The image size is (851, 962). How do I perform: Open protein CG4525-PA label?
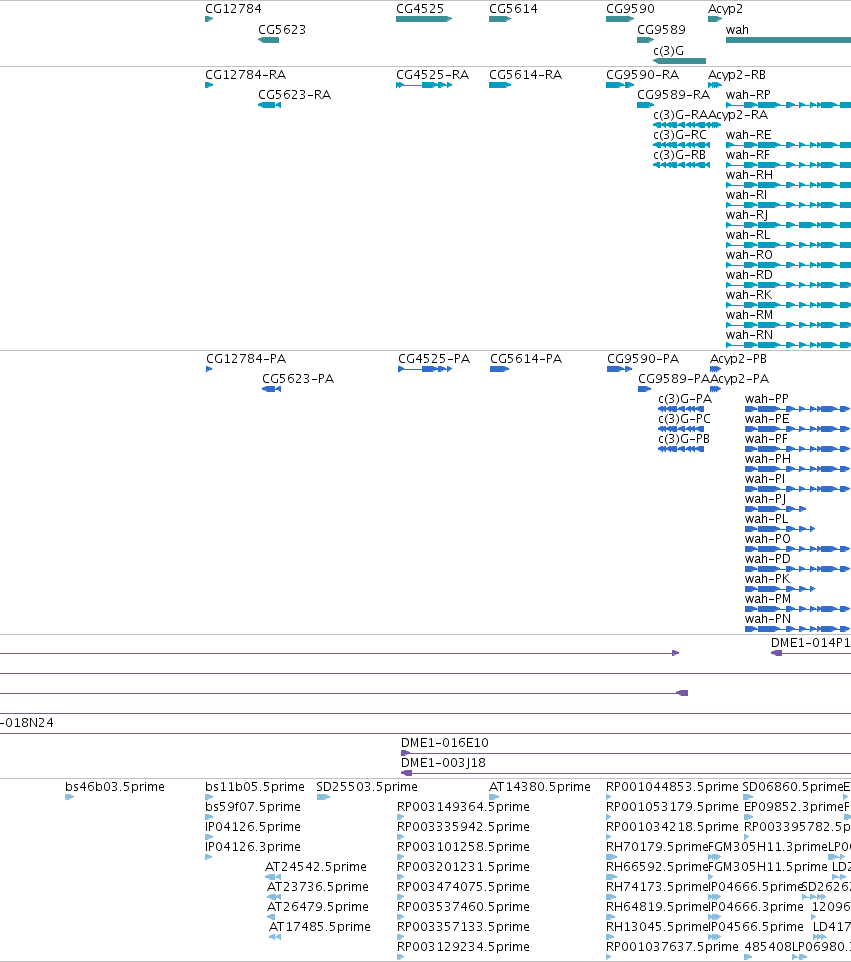[434, 358]
